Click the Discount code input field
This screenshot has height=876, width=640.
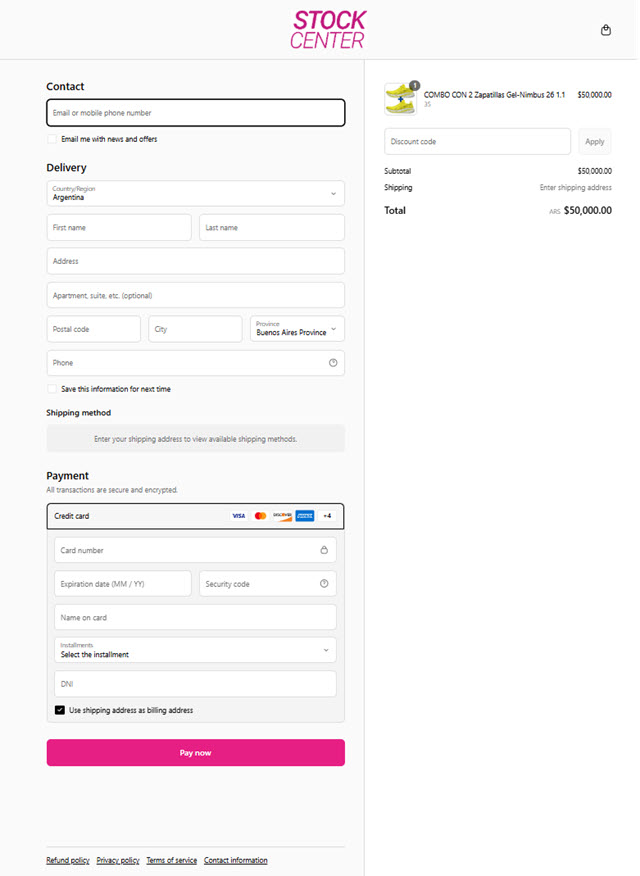pyautogui.click(x=477, y=142)
